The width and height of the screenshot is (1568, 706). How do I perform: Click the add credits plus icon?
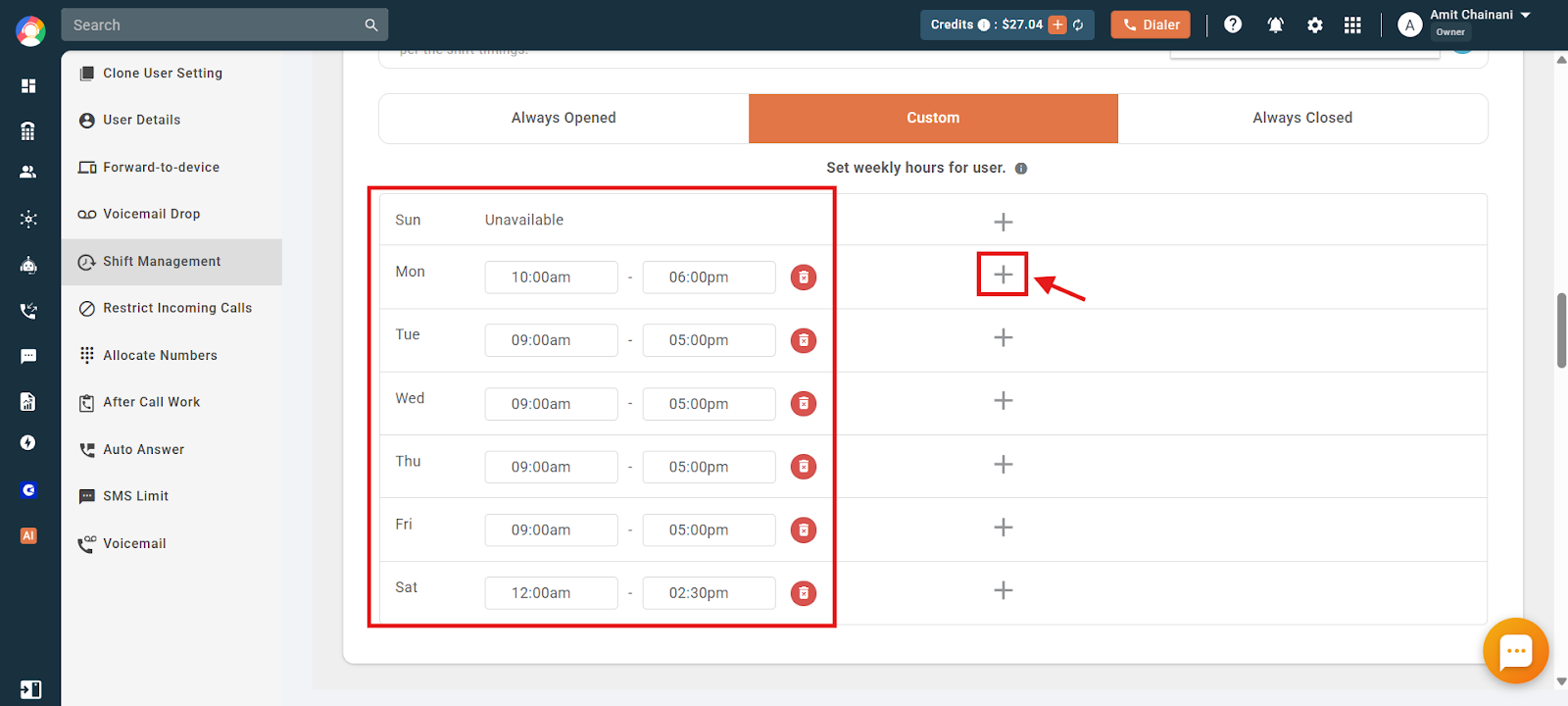1057,25
